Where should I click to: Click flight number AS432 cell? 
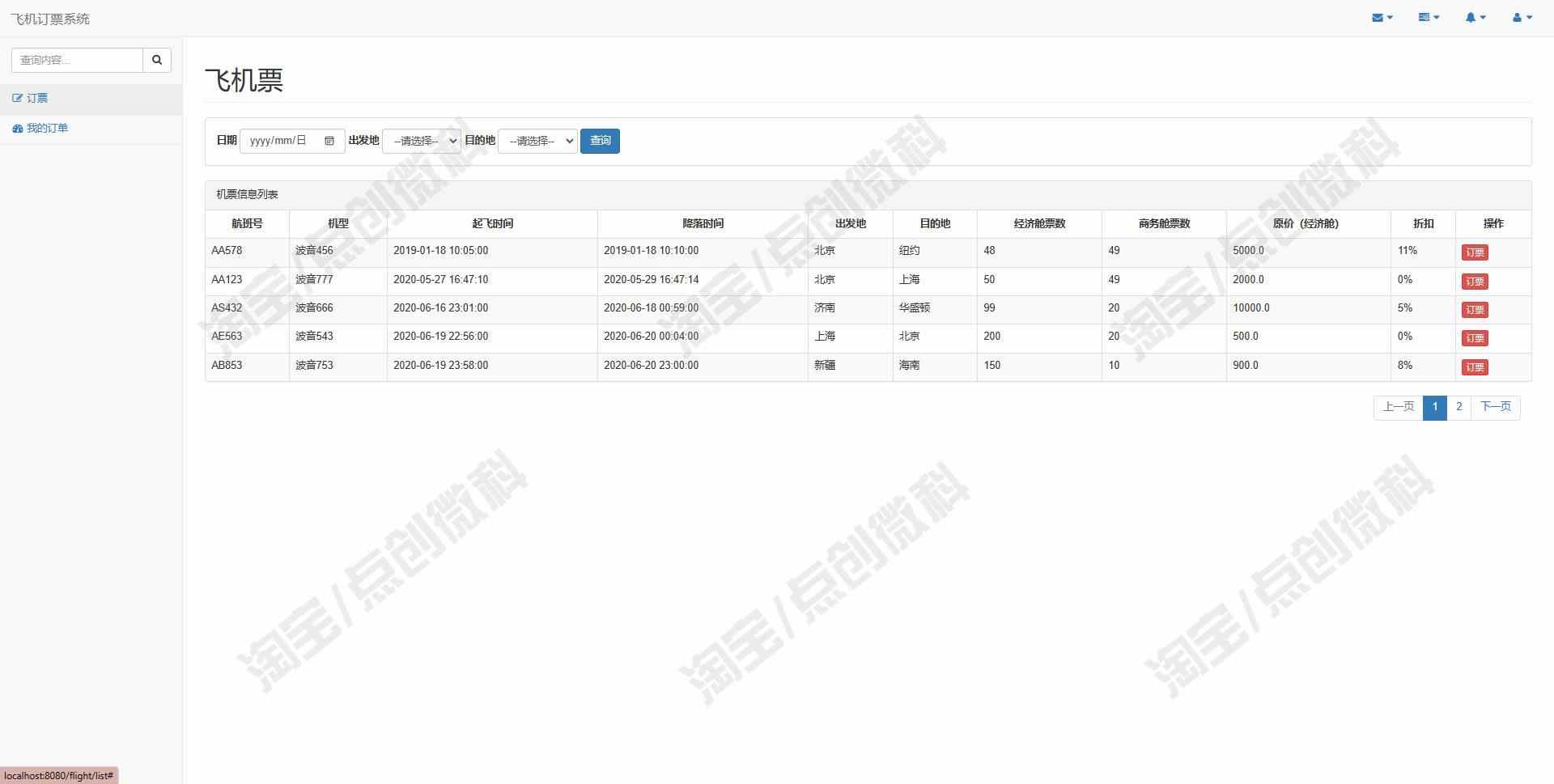[247, 309]
